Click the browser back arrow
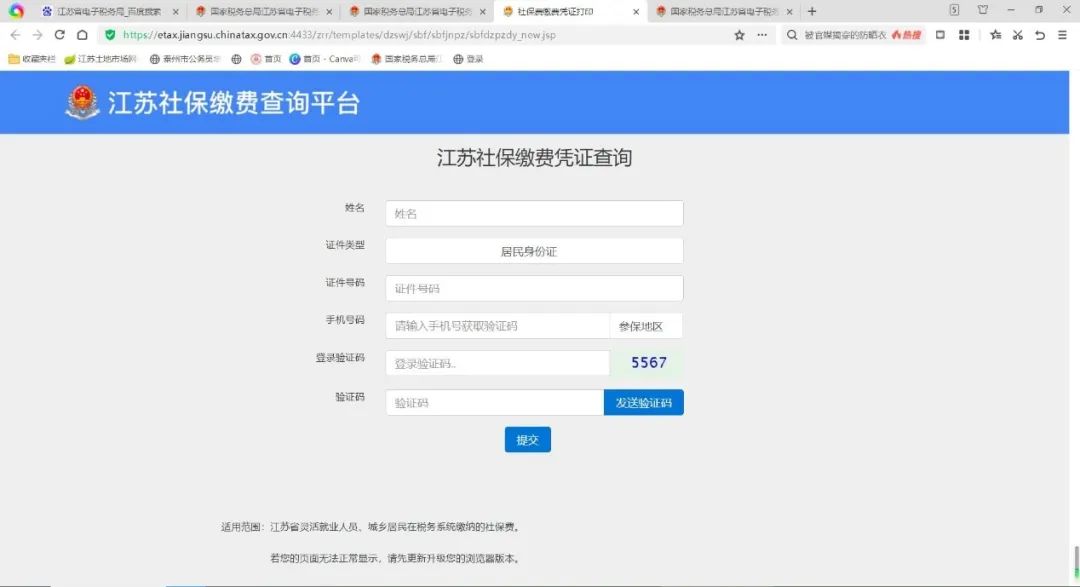 (x=15, y=34)
